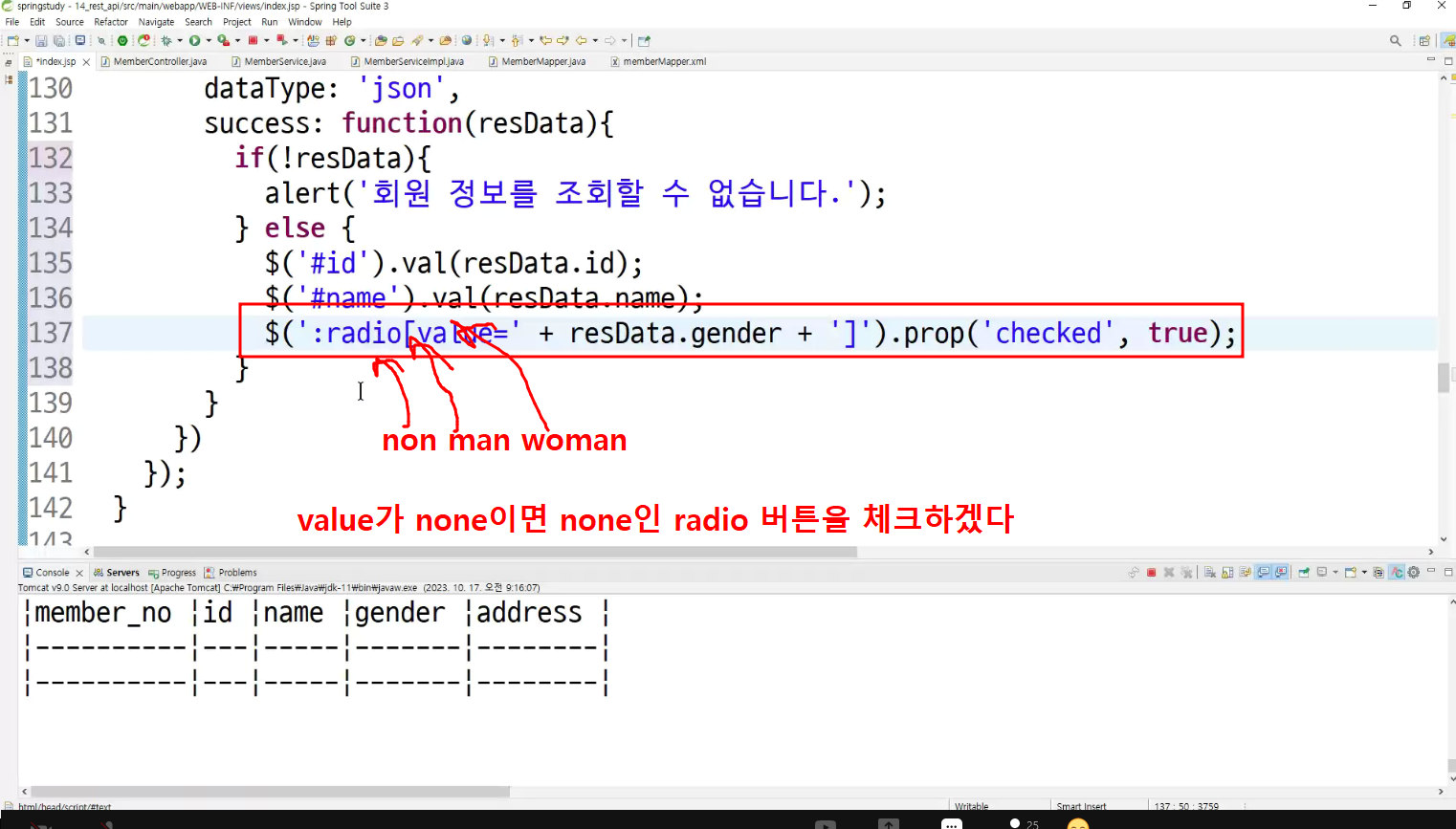Click the green Boot Dashboard power icon
Viewport: 1456px width, 829px height.
tap(122, 40)
